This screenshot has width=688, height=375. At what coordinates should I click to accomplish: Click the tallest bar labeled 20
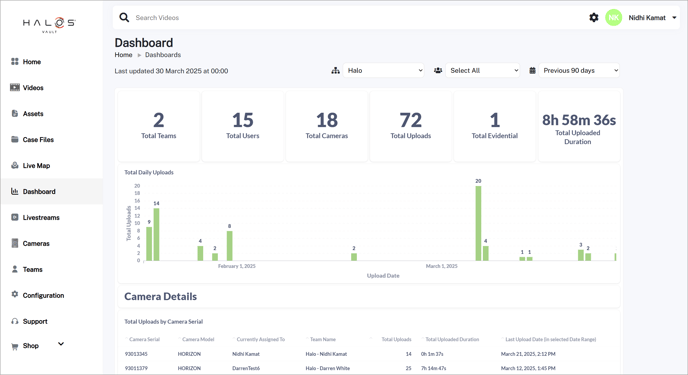[x=478, y=223]
